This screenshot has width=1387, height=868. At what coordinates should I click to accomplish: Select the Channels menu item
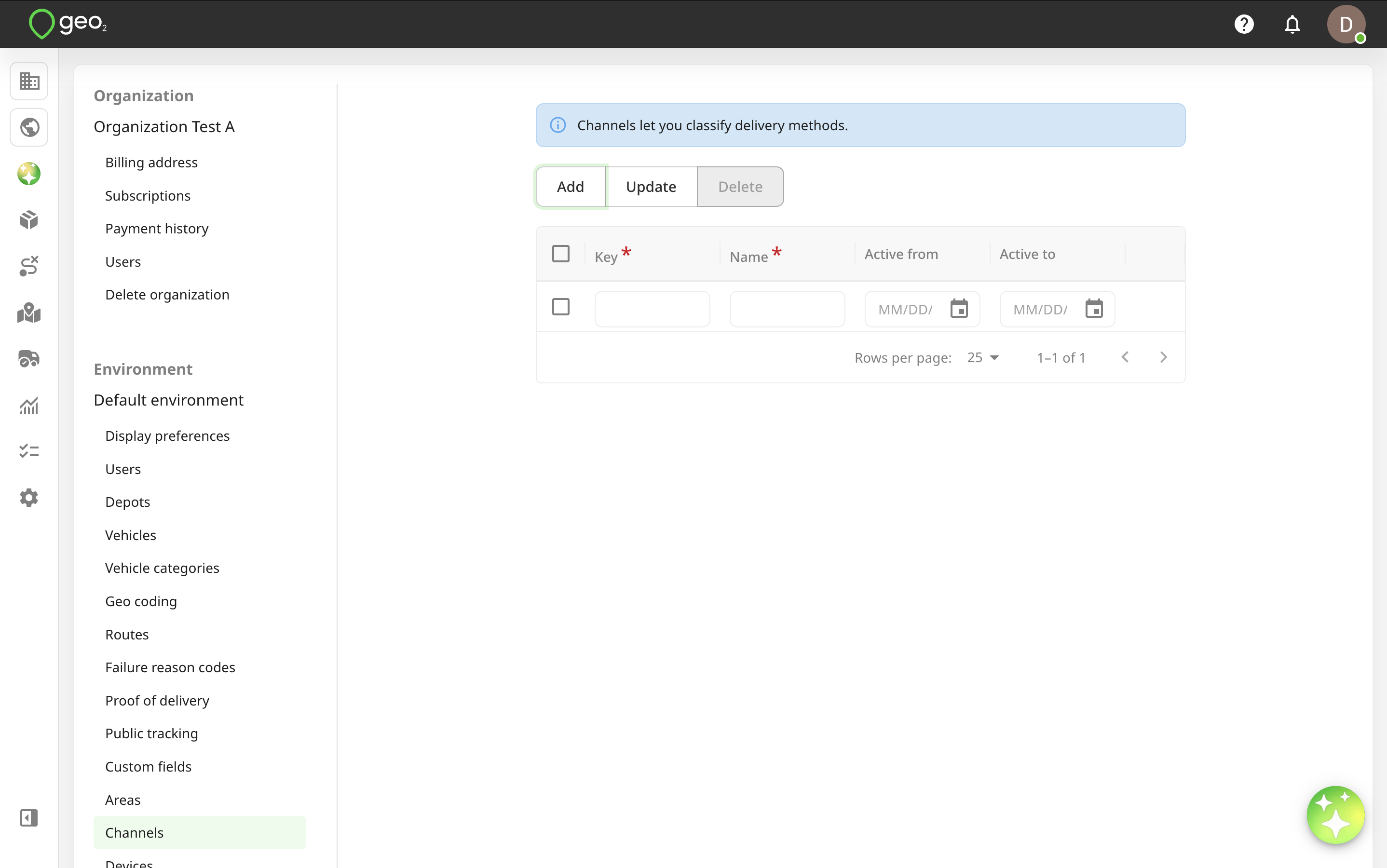coord(199,832)
